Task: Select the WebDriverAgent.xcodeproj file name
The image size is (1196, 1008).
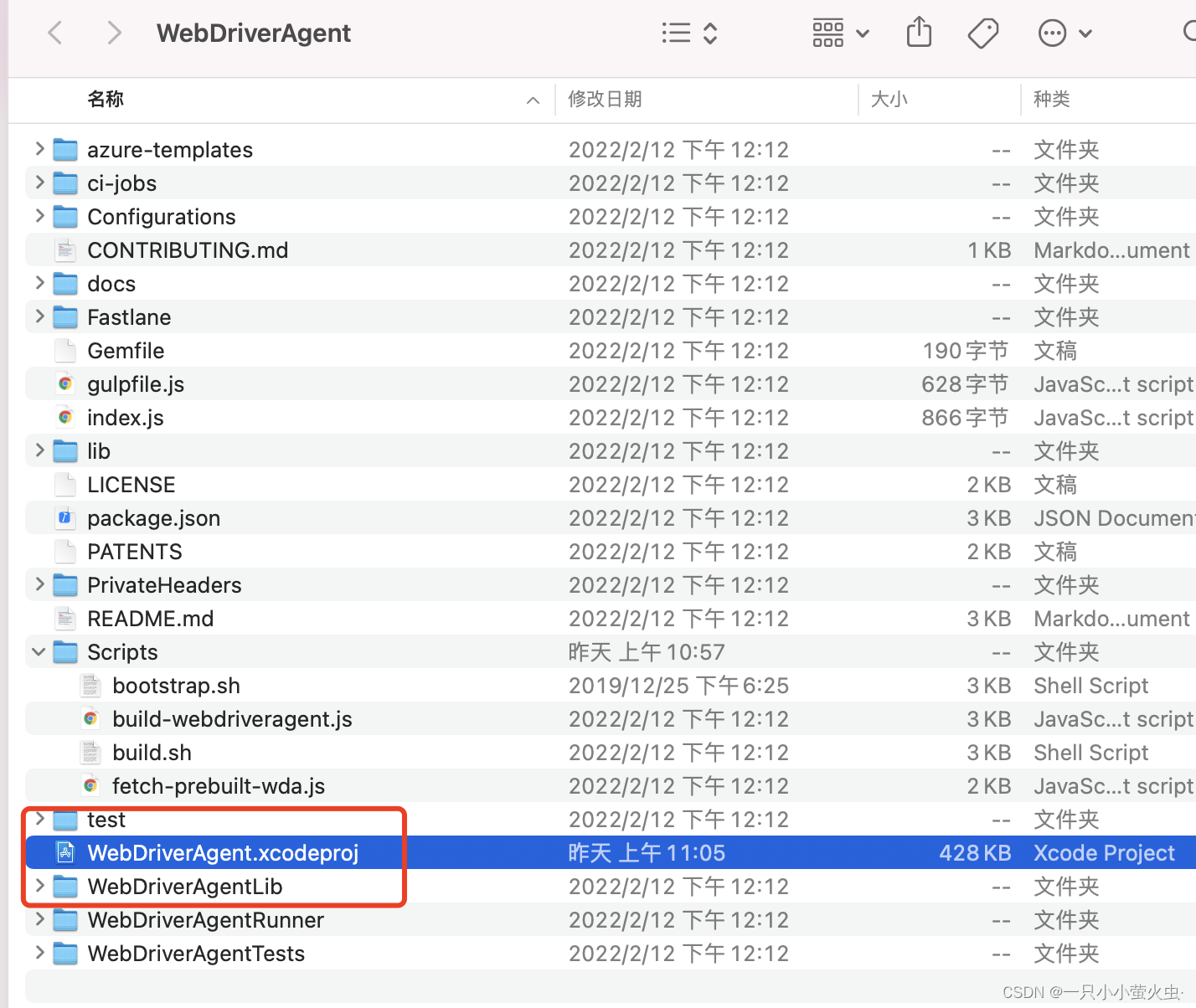Action: (x=224, y=853)
